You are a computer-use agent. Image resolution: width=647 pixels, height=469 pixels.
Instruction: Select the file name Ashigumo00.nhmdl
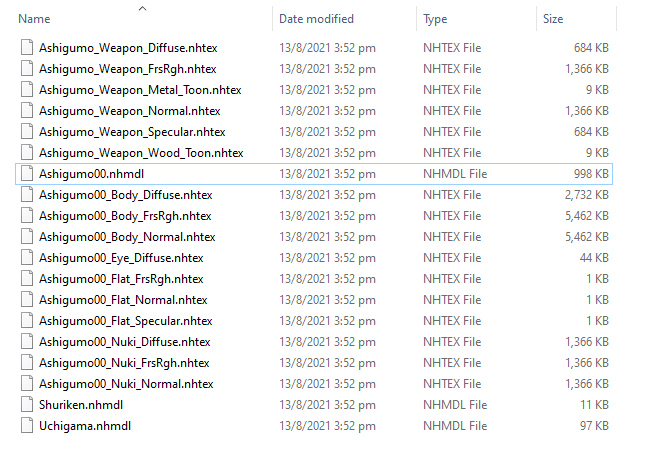(92, 174)
